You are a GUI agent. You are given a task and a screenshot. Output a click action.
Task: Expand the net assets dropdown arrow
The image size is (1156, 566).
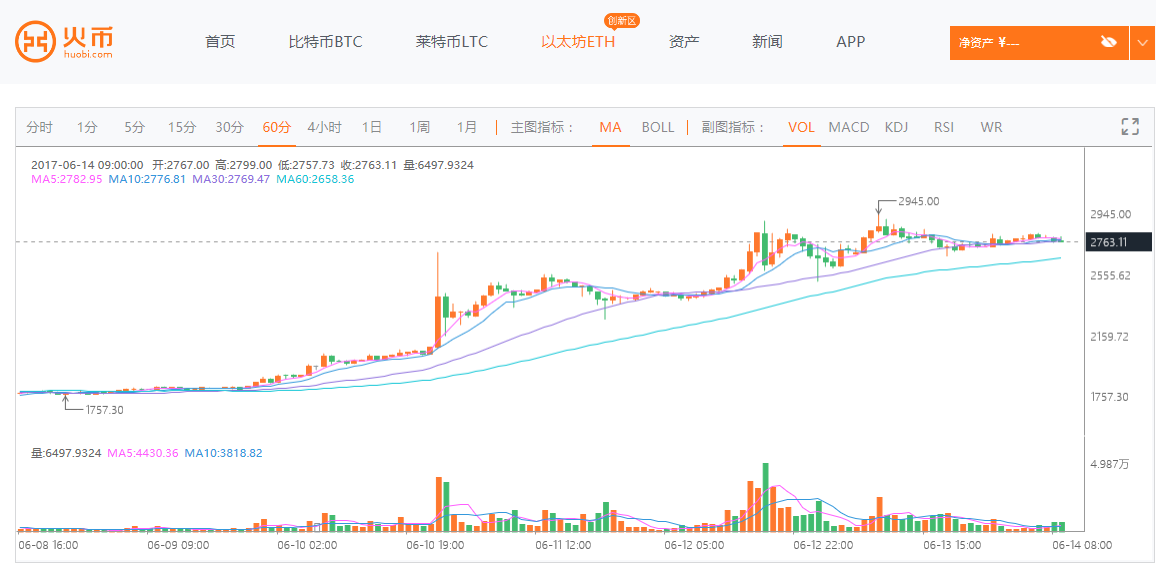click(1143, 42)
